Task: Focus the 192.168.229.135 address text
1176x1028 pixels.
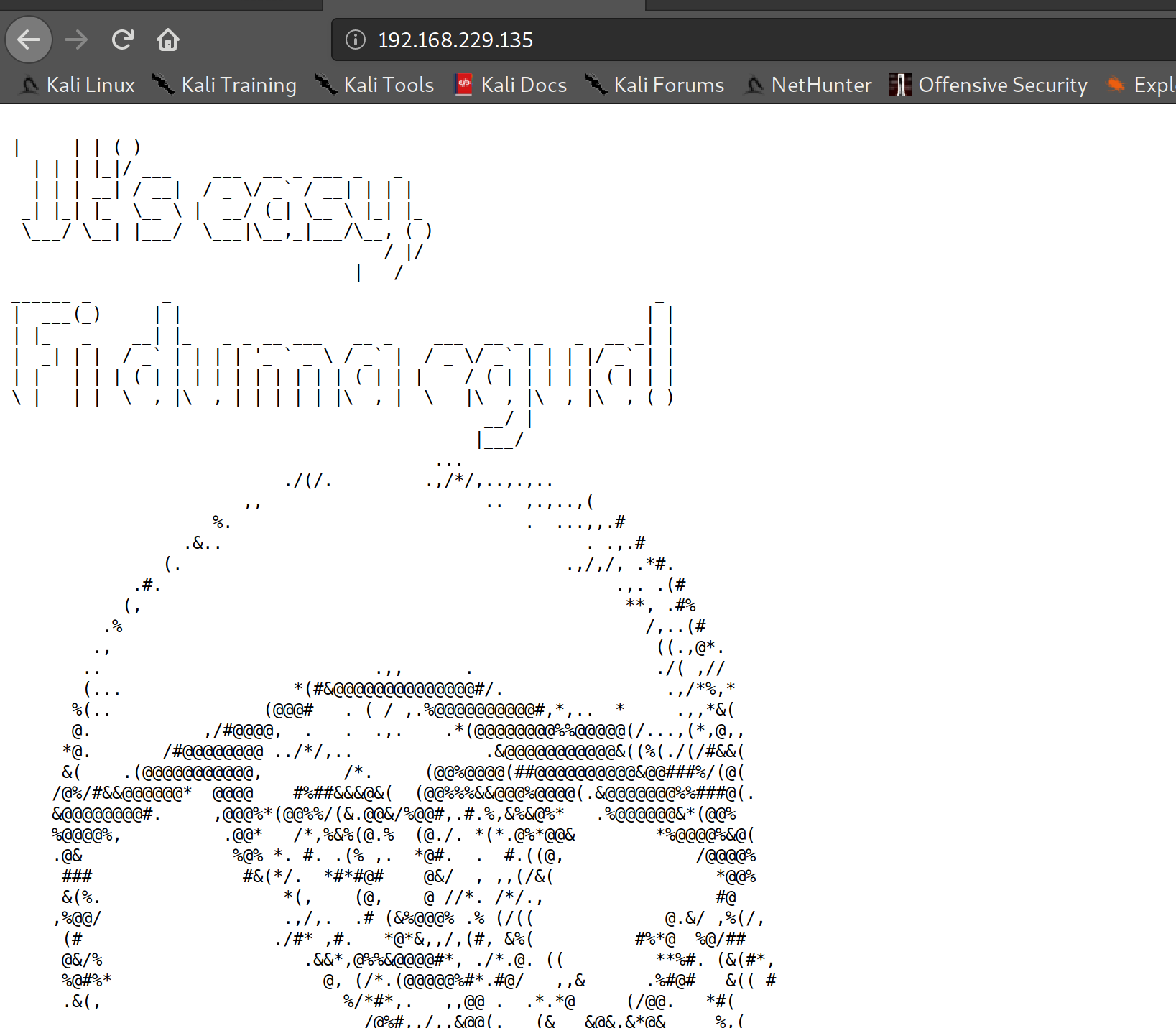Action: pyautogui.click(x=455, y=40)
